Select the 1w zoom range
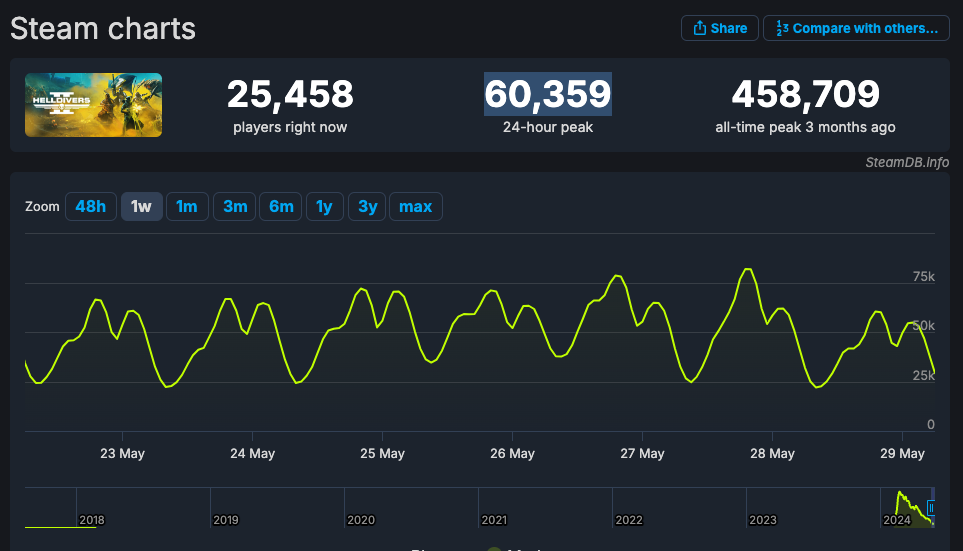Screen dimensions: 963x551 point(141,206)
